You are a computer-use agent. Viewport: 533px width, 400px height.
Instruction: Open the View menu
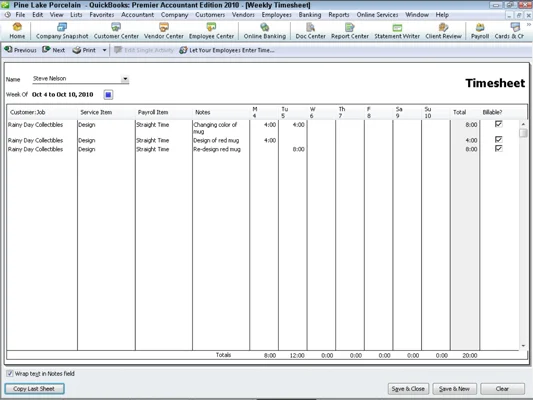tap(56, 15)
